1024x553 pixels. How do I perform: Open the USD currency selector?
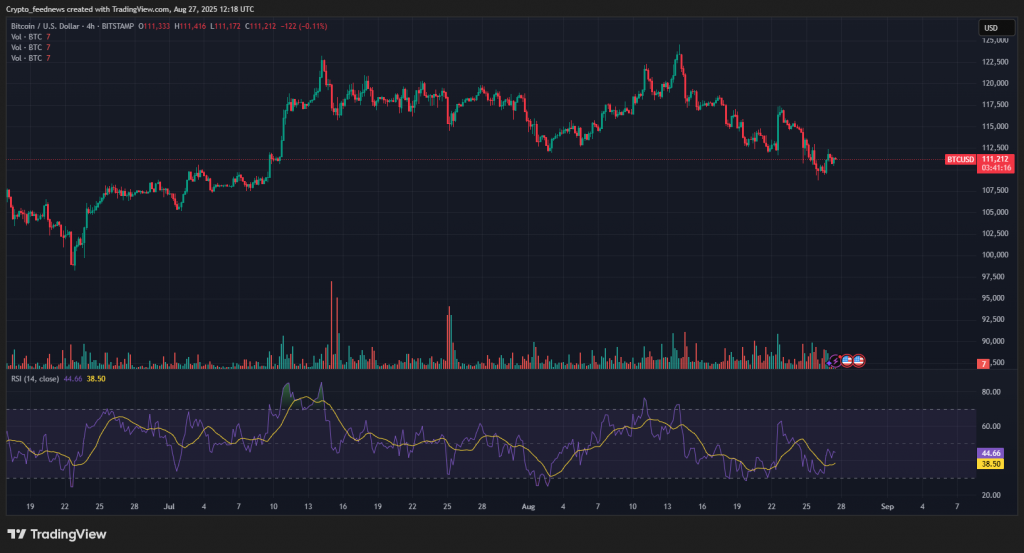coord(991,28)
